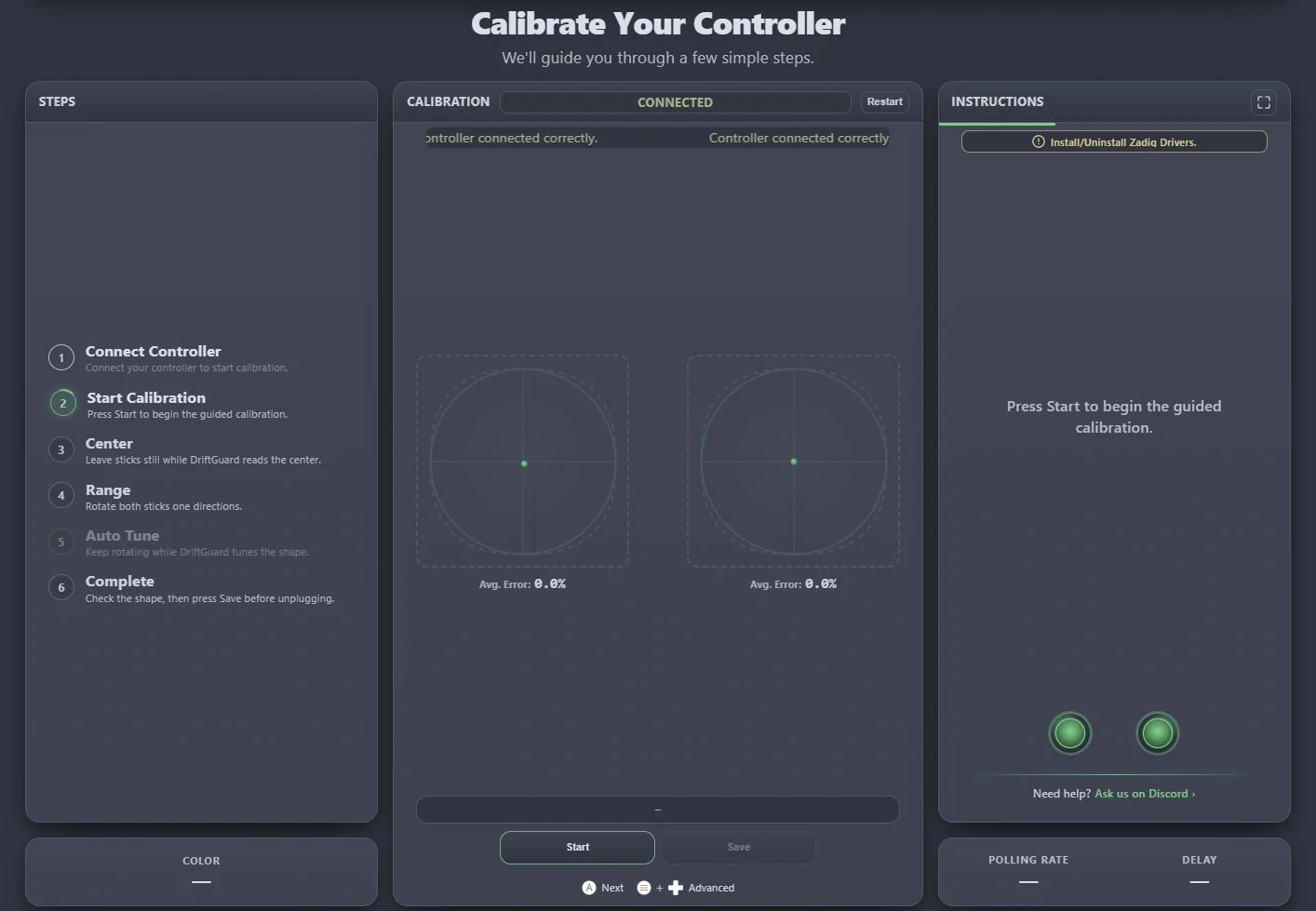Click the left green stick indicator

click(x=1070, y=733)
